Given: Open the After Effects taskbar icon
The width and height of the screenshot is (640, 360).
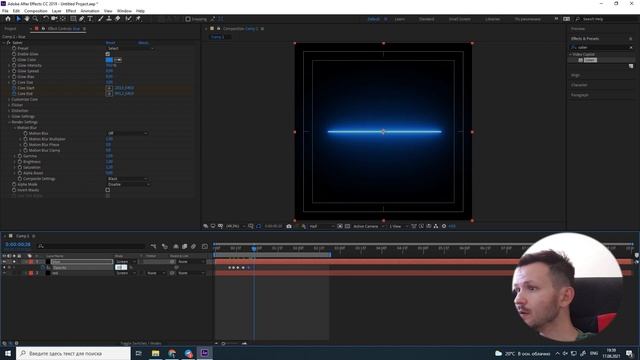Looking at the screenshot, I should point(204,353).
